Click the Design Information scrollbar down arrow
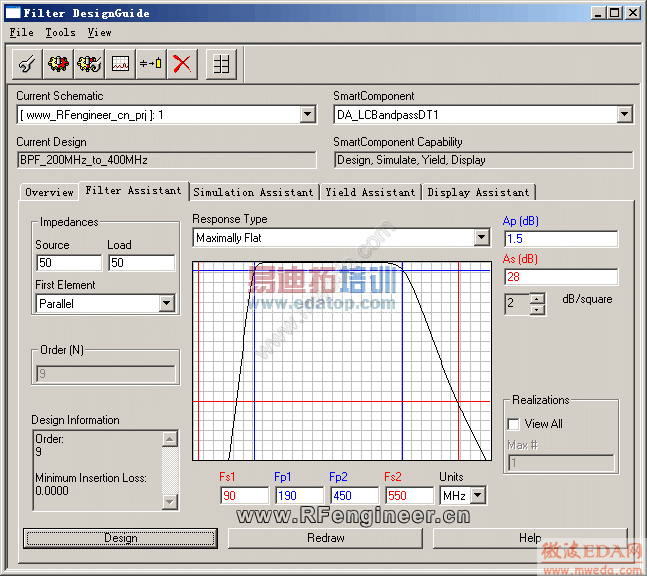Viewport: 647px width, 576px height. click(170, 502)
